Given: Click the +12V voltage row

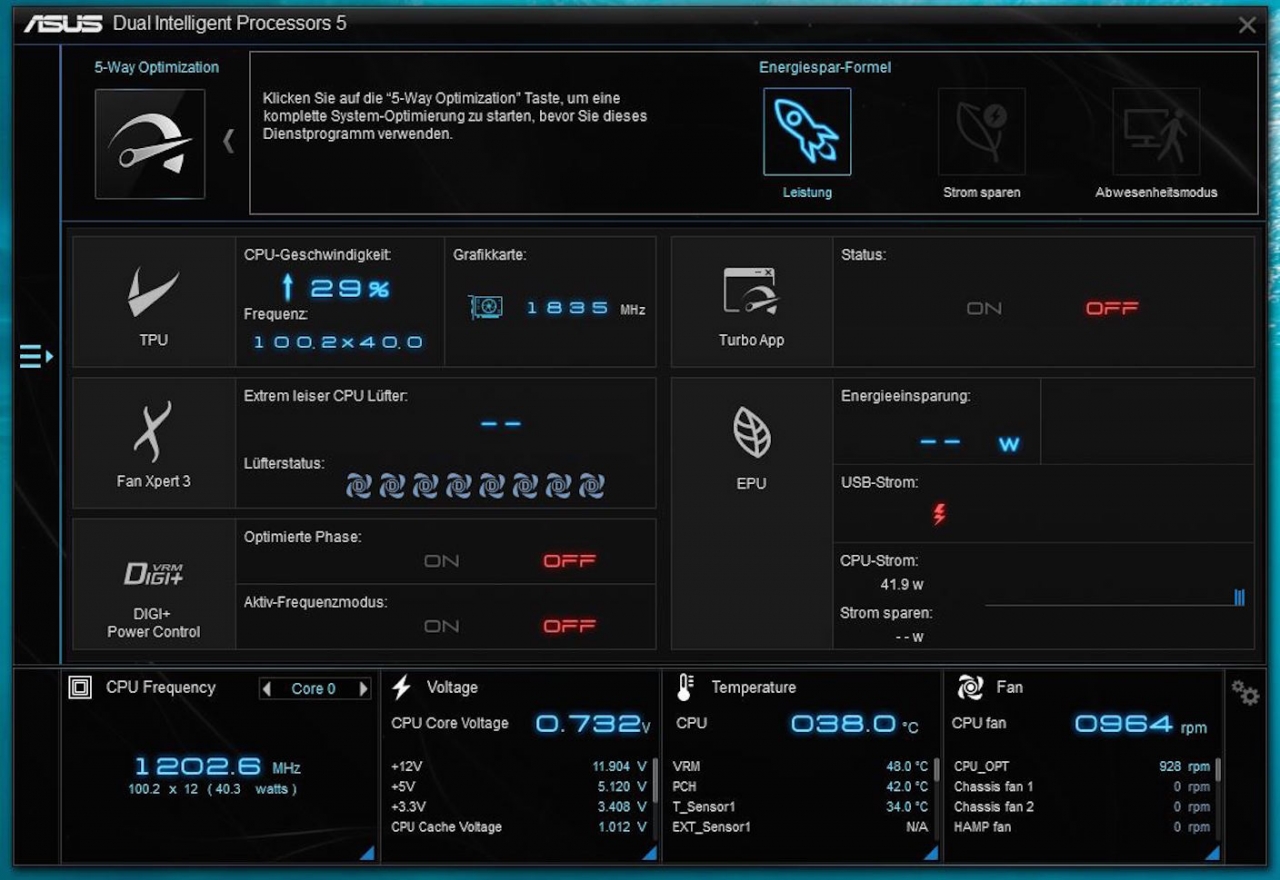Looking at the screenshot, I should click(519, 767).
